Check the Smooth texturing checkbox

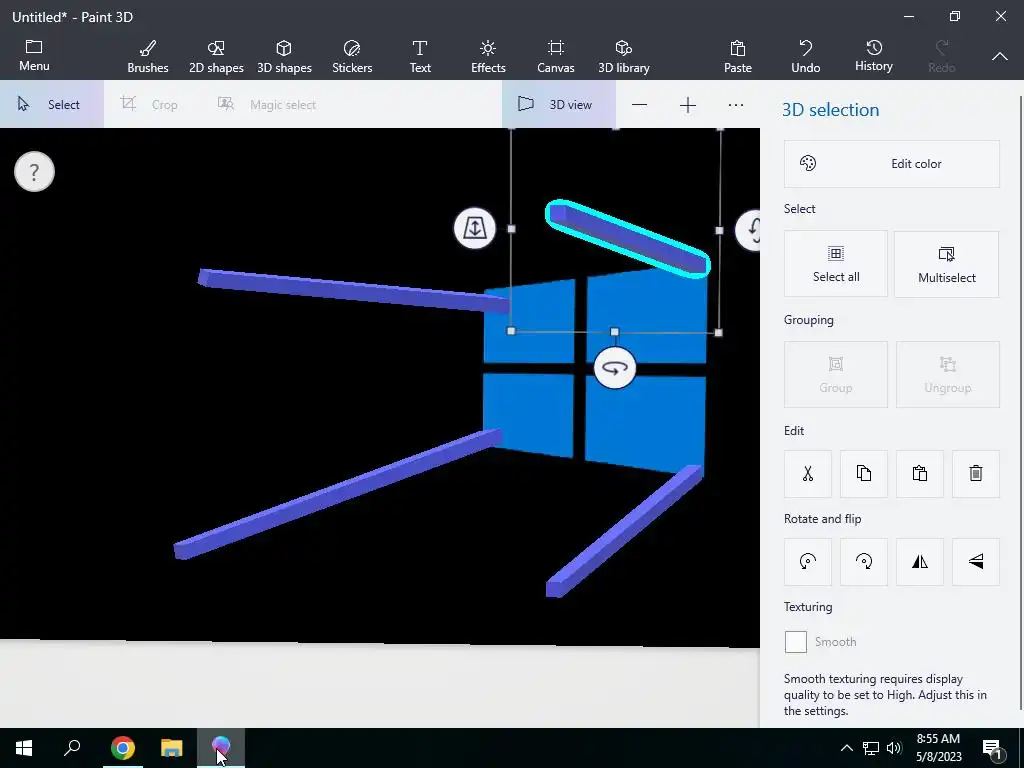[x=795, y=642]
